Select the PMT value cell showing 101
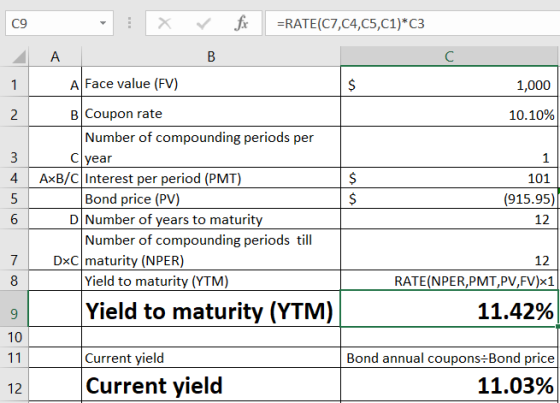The width and height of the screenshot is (560, 403). pyautogui.click(x=449, y=178)
